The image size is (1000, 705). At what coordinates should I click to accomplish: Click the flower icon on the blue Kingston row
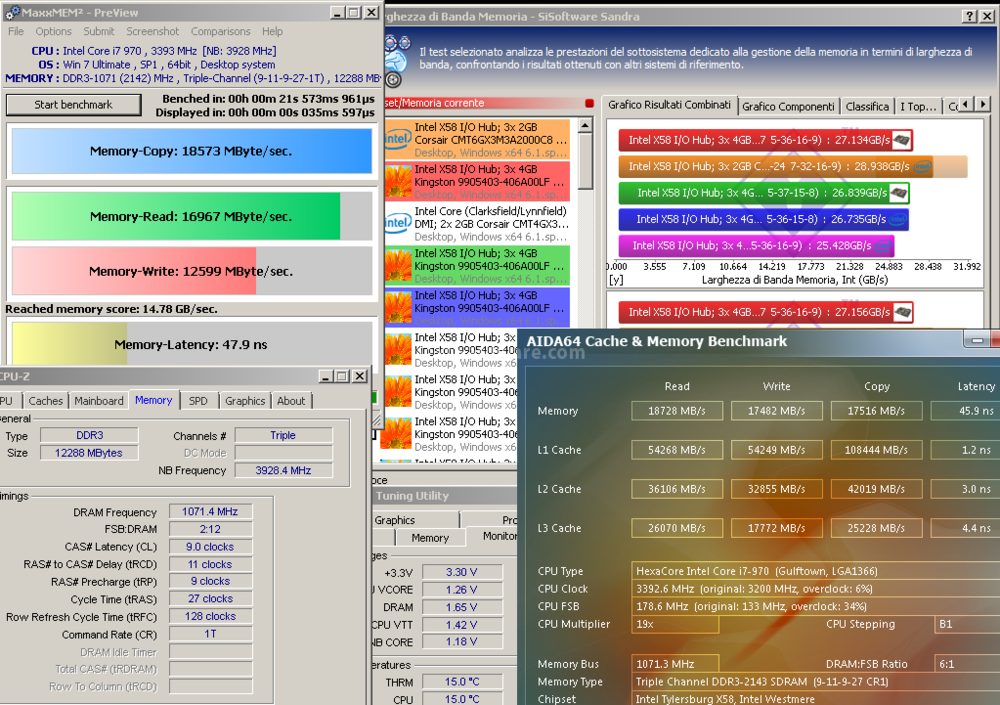(398, 308)
